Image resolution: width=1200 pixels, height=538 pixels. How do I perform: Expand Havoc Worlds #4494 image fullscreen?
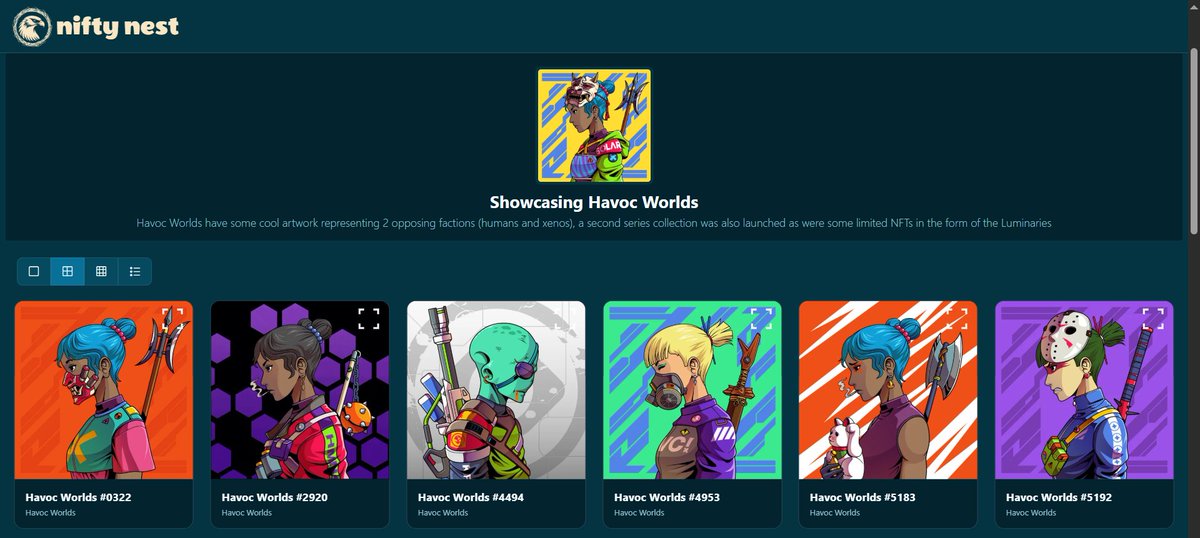click(x=565, y=319)
